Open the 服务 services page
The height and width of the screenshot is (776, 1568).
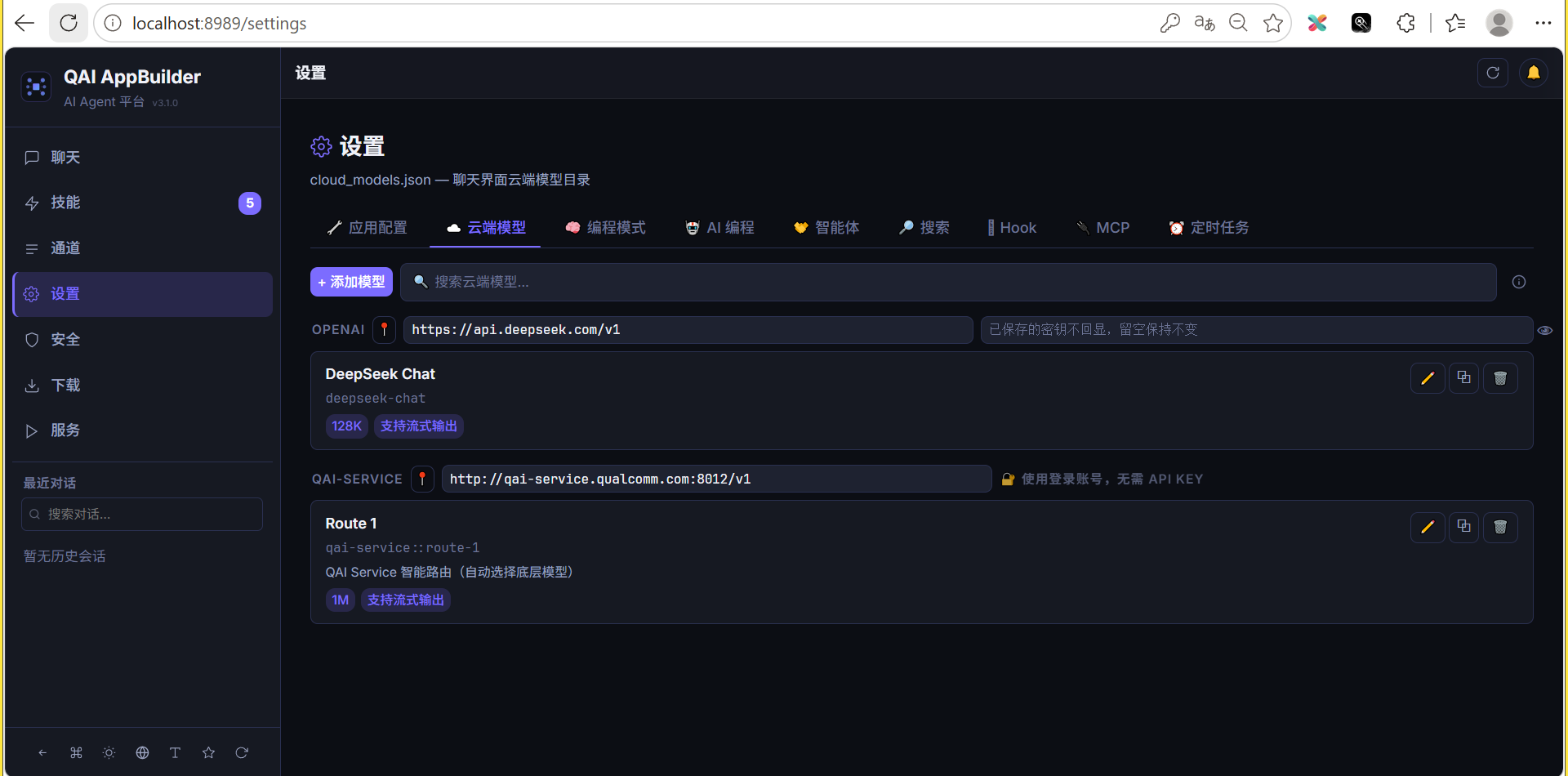tap(143, 430)
